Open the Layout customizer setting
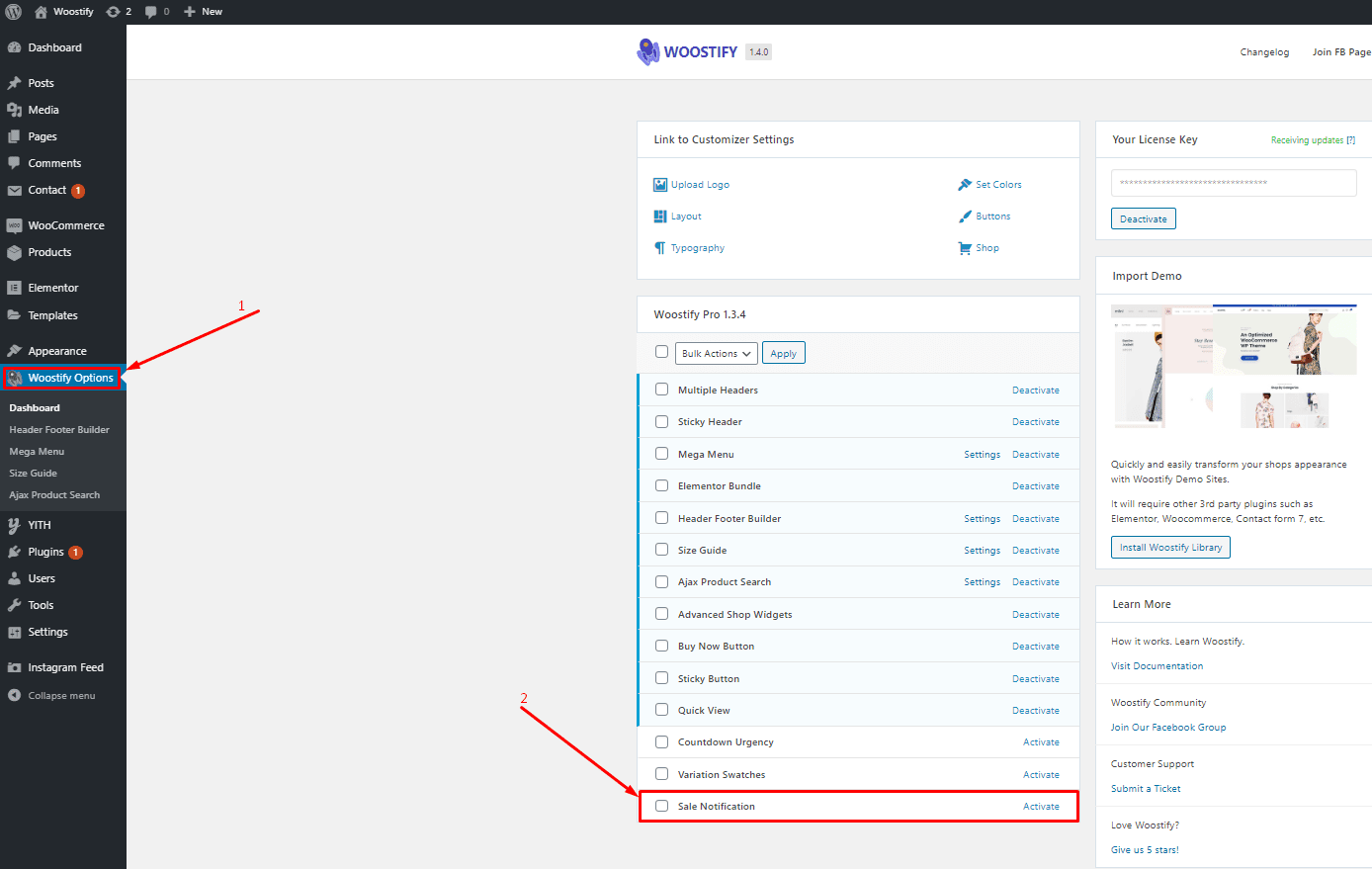Image resolution: width=1372 pixels, height=869 pixels. tap(685, 216)
